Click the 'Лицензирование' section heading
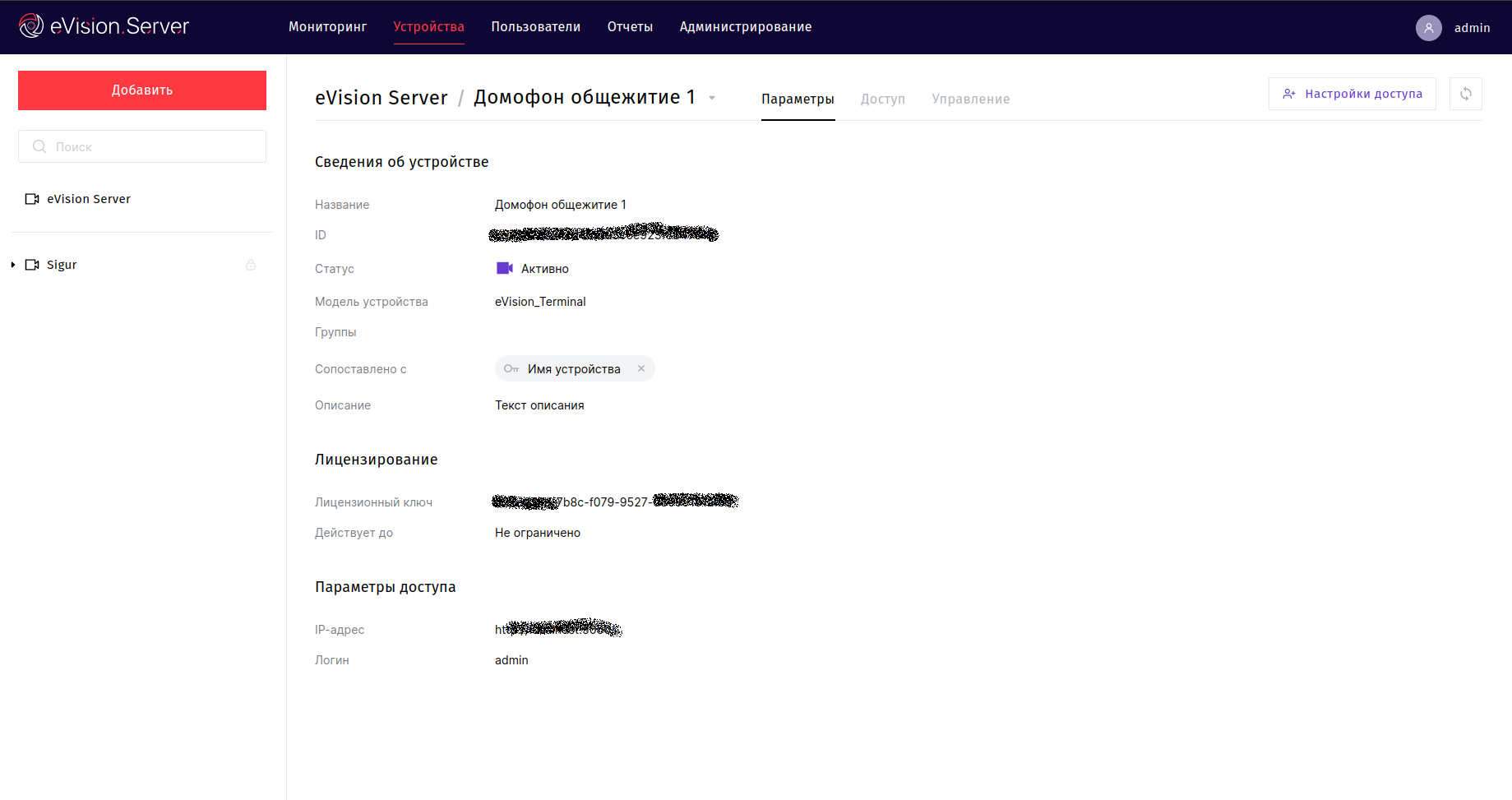This screenshot has width=1512, height=800. coord(376,460)
